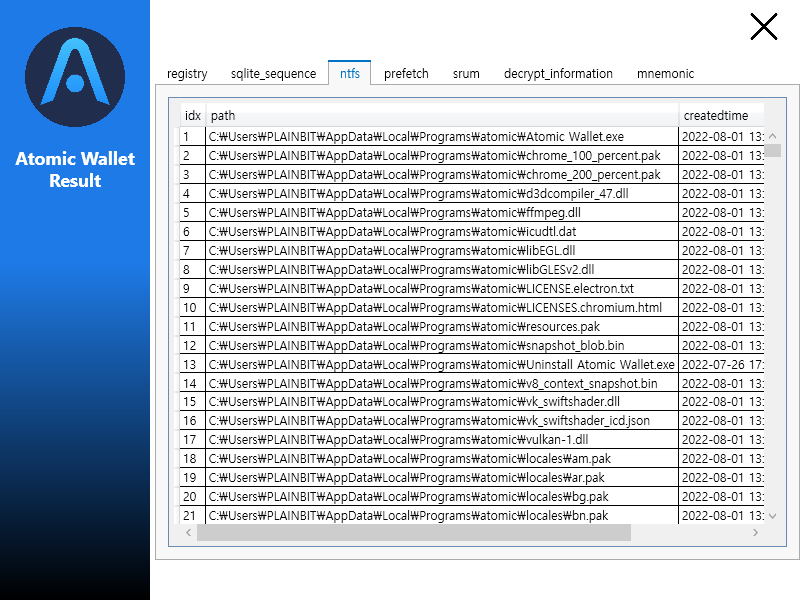
Task: Click the 2022-07-26 createdtime cell
Action: pyautogui.click(x=721, y=364)
